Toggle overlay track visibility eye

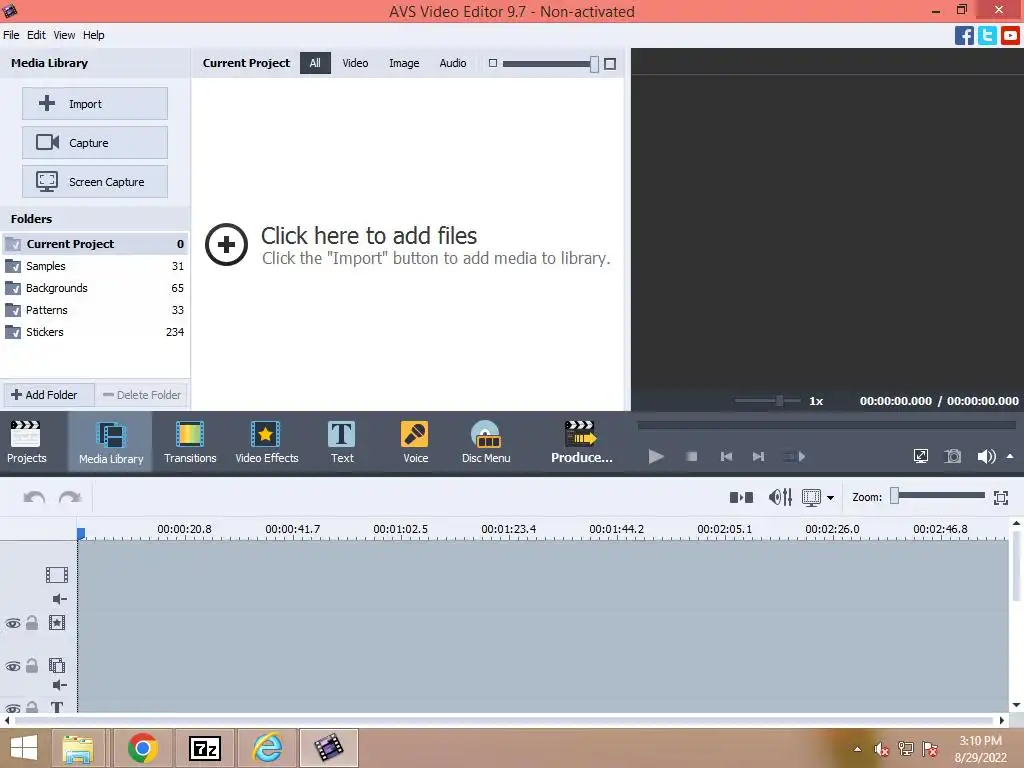[12, 666]
